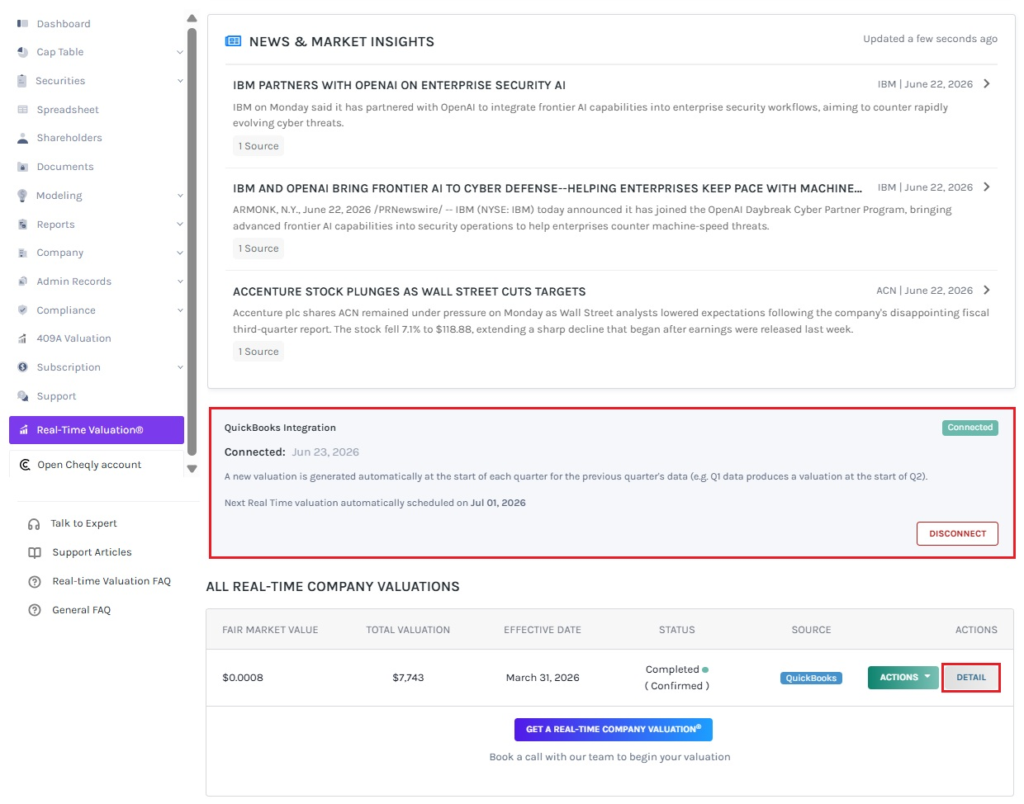Click the IBM Partners with OpenAI headline
The image size is (1024, 804).
pyautogui.click(x=399, y=86)
